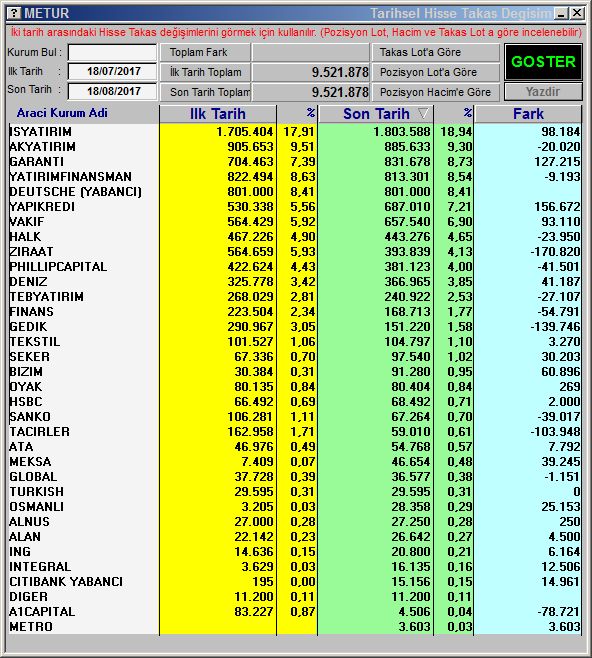The width and height of the screenshot is (592, 658).
Task: Select the CITIBANK YABANCI row
Action: pyautogui.click(x=295, y=582)
